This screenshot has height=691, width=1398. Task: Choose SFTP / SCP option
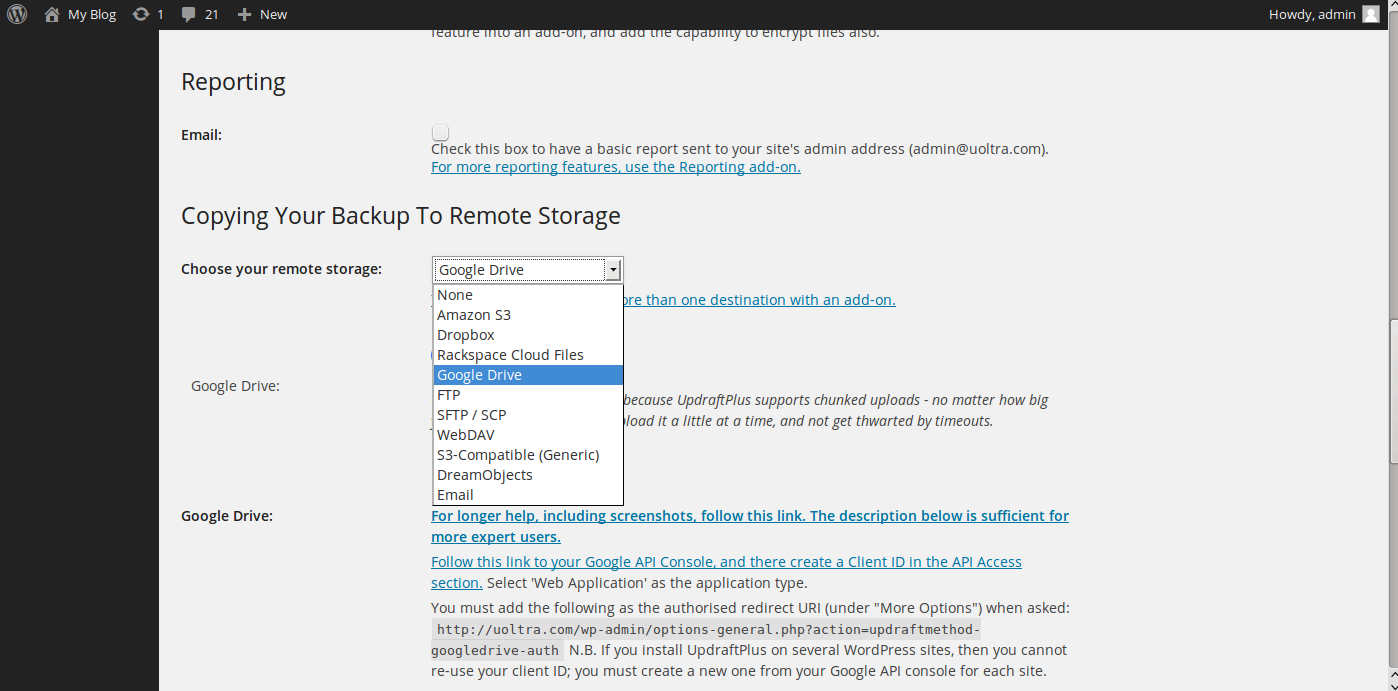pyautogui.click(x=472, y=415)
